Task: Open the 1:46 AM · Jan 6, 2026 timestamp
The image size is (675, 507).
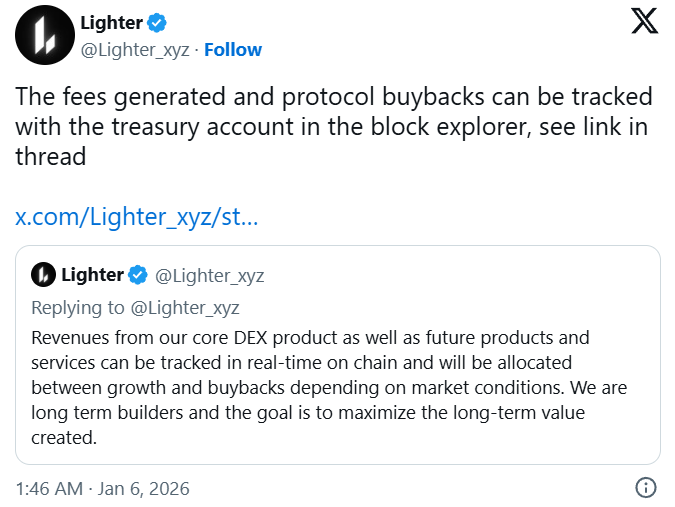Action: (102, 489)
